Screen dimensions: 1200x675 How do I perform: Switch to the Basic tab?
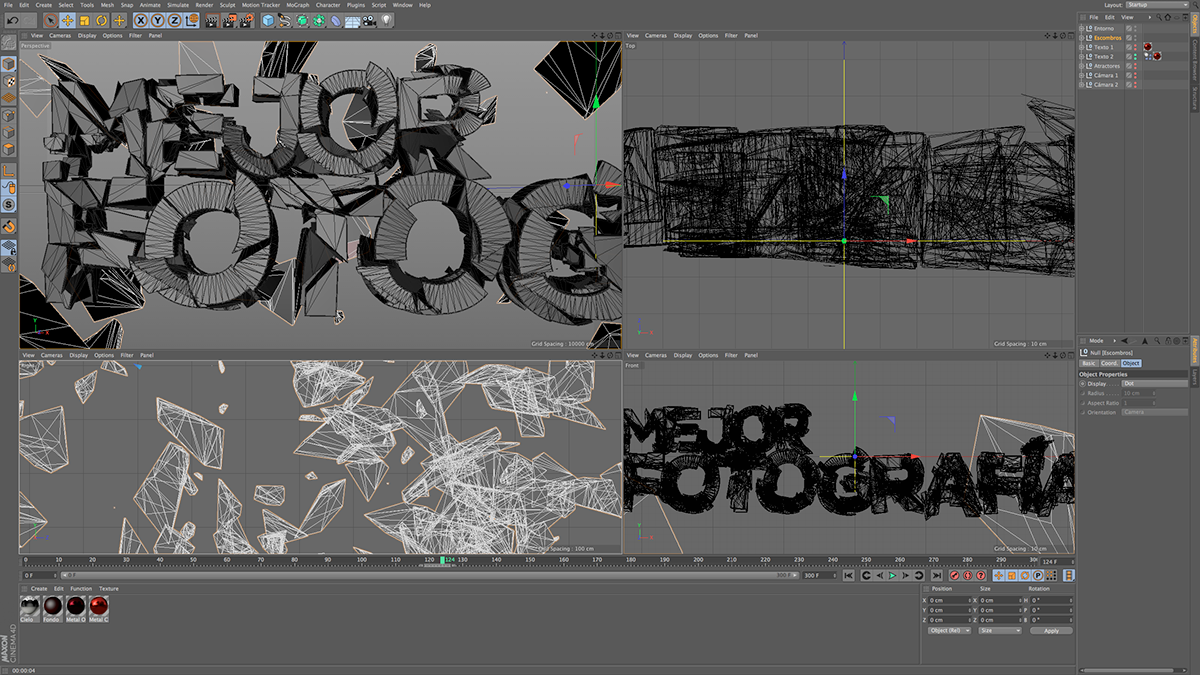tap(1088, 363)
